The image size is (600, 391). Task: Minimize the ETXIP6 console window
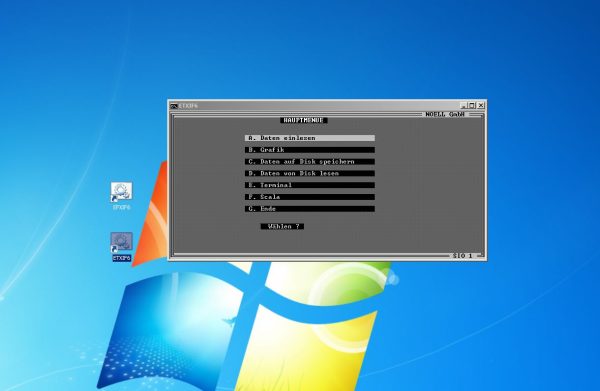(463, 106)
